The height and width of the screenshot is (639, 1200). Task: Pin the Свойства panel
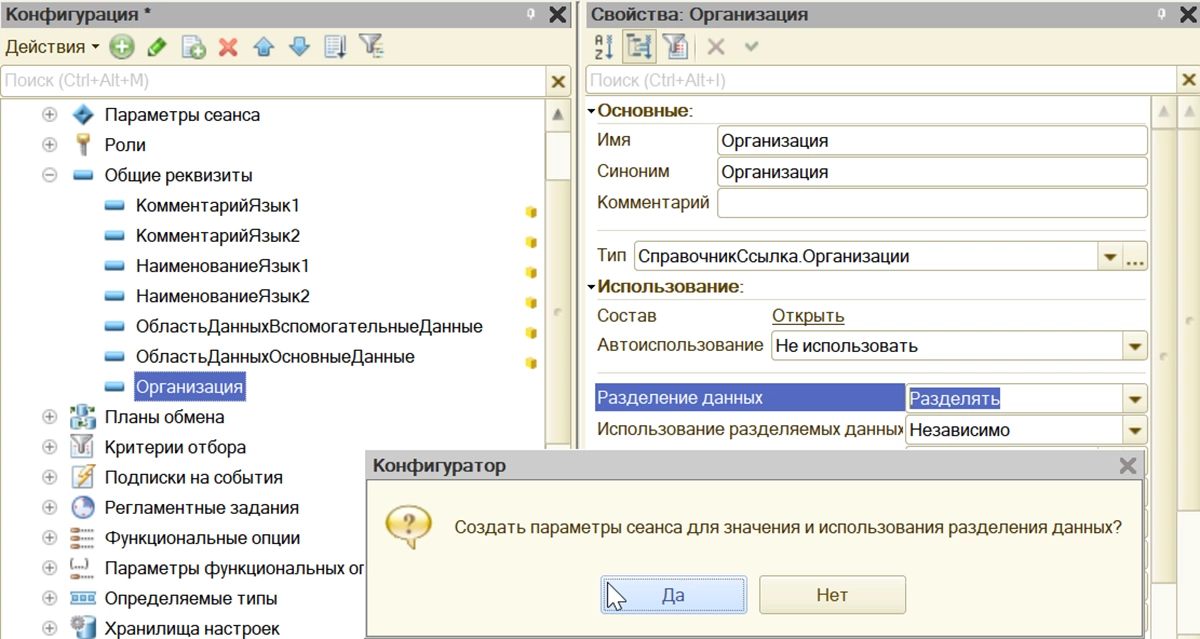click(x=1161, y=14)
